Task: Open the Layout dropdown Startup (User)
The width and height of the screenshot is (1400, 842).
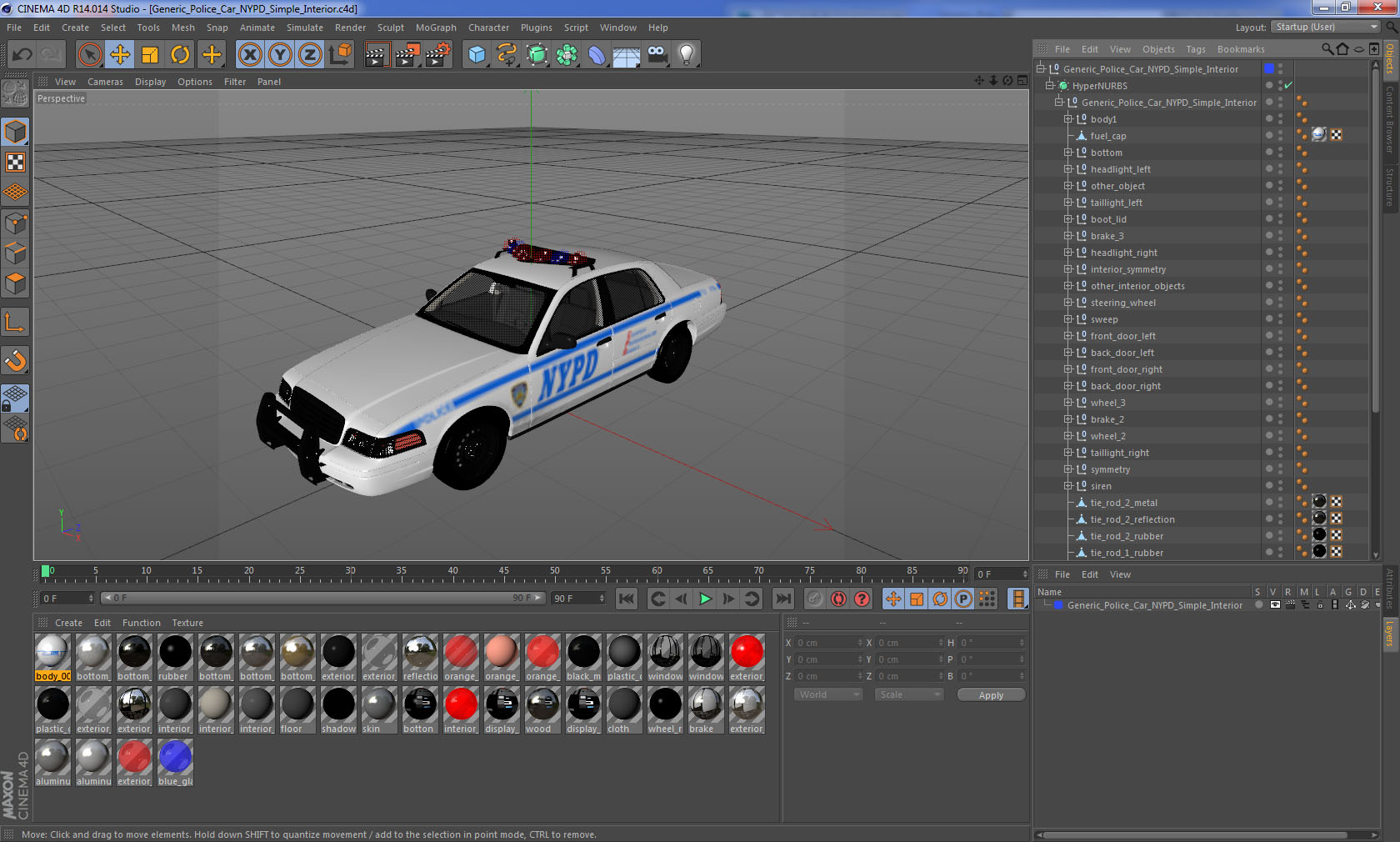Action: 1327,27
